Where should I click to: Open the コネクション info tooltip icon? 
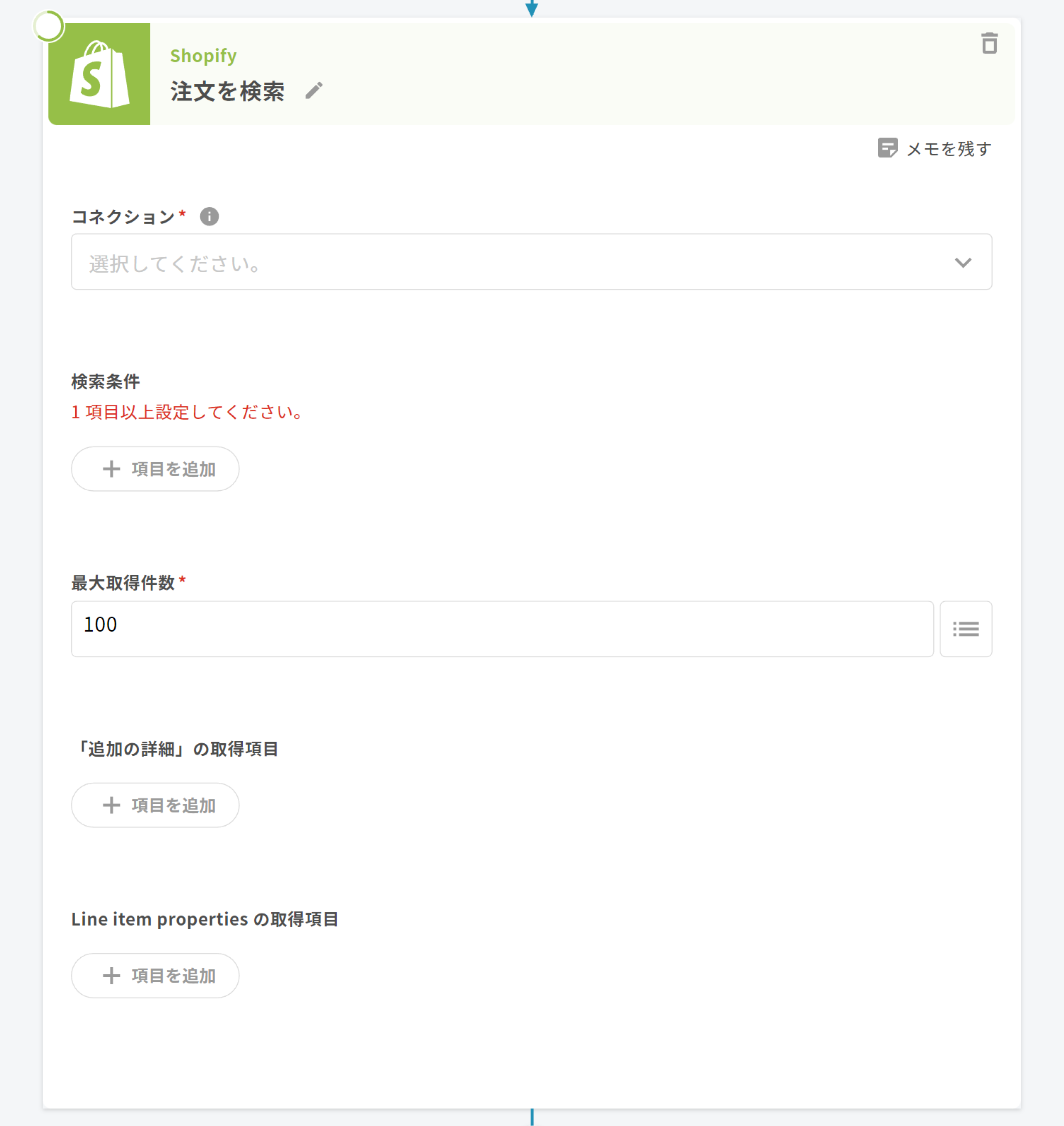209,216
